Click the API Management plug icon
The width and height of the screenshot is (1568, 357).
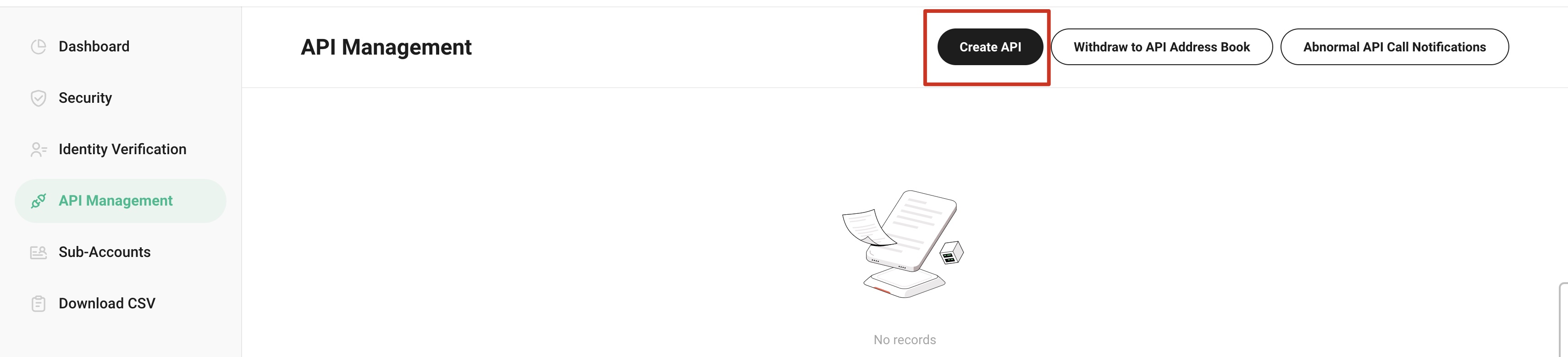pos(39,201)
